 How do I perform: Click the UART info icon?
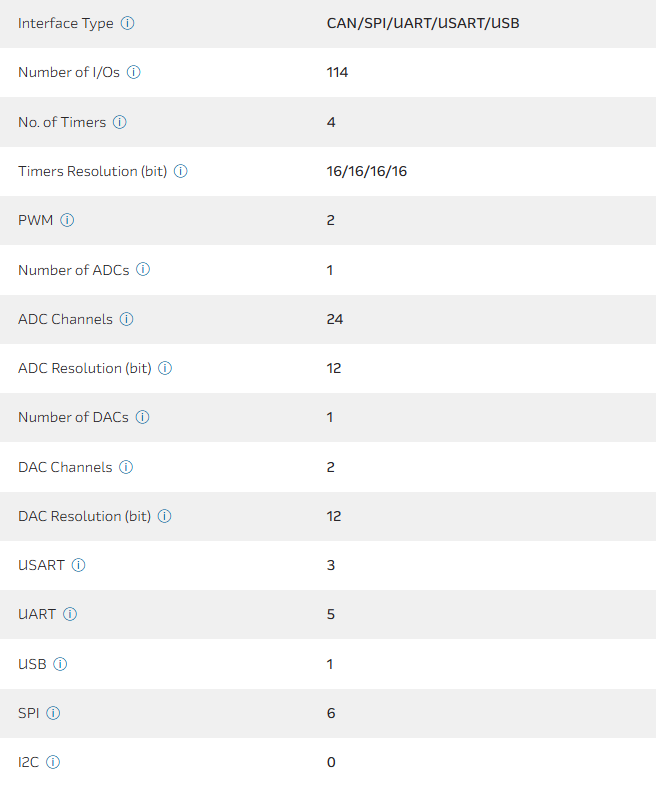tap(70, 614)
